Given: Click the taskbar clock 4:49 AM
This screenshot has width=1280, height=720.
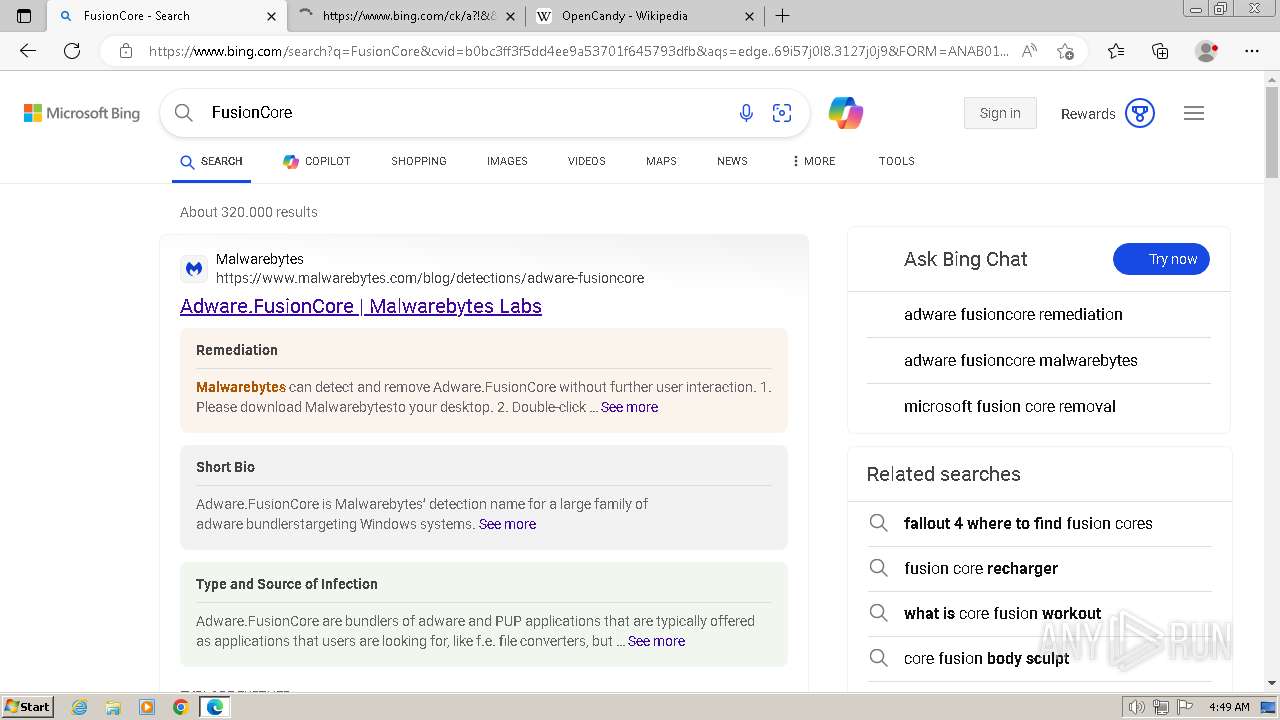Looking at the screenshot, I should click(1229, 707).
